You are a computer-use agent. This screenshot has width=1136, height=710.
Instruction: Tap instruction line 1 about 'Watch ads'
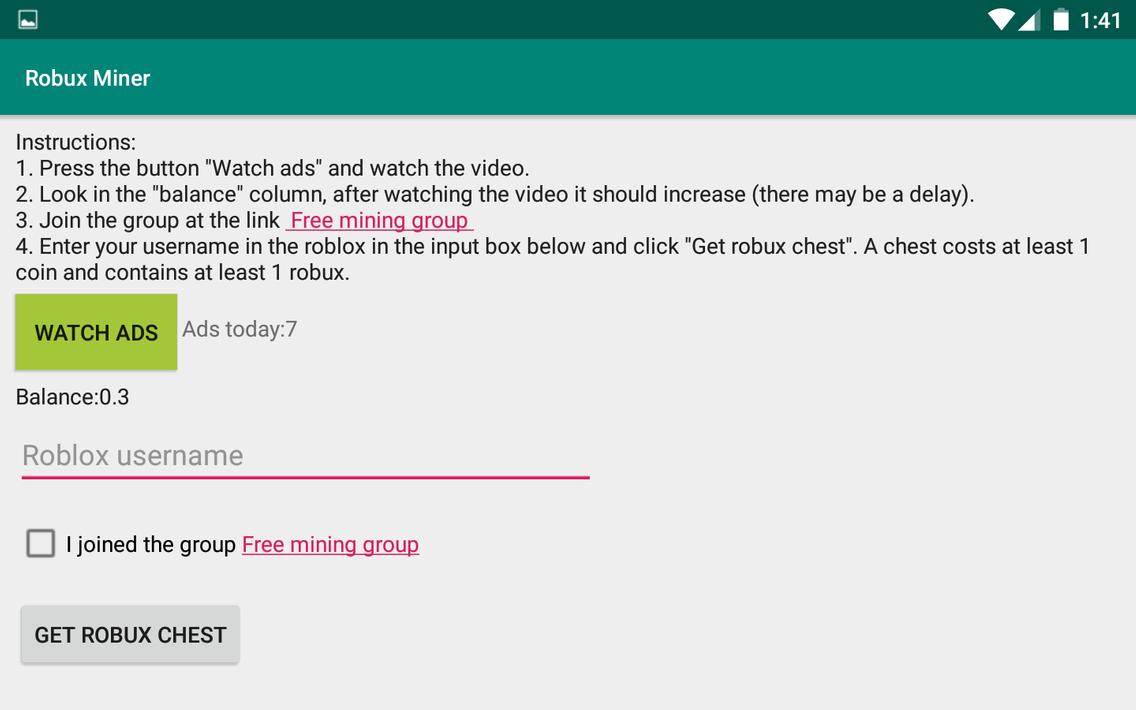click(x=272, y=168)
